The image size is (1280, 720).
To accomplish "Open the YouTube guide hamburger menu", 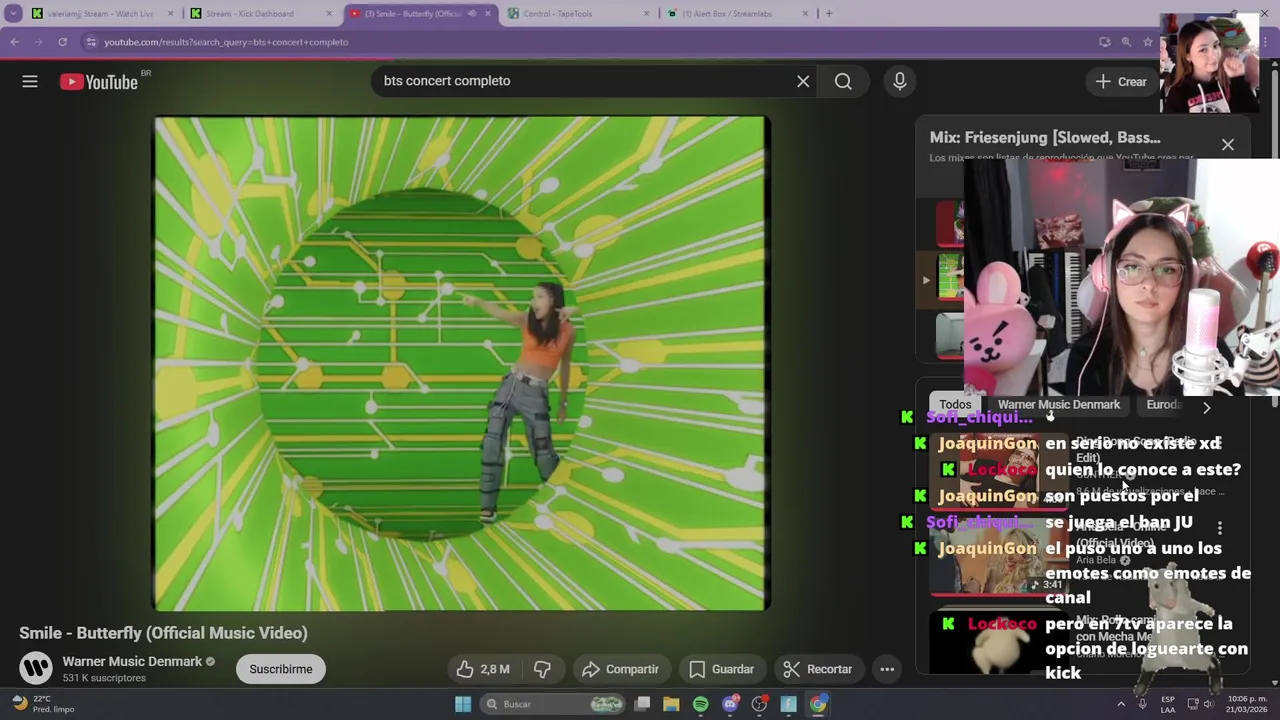I will (30, 82).
